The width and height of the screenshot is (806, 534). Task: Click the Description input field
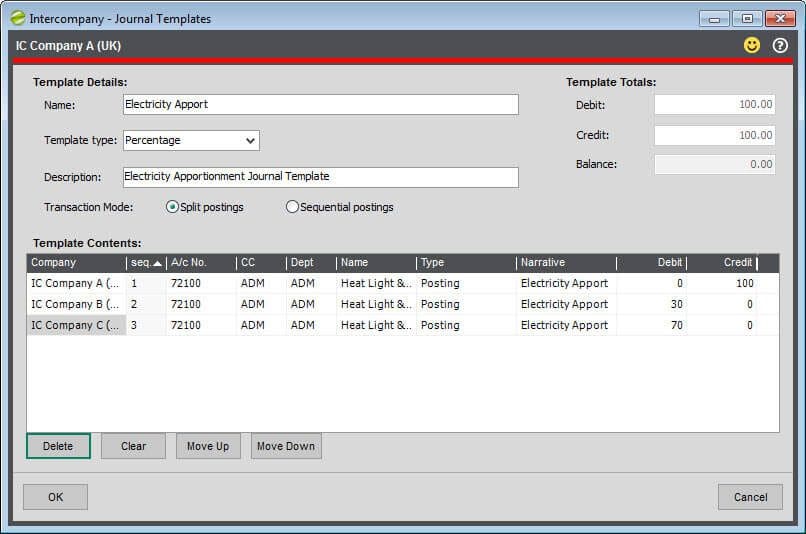(321, 177)
